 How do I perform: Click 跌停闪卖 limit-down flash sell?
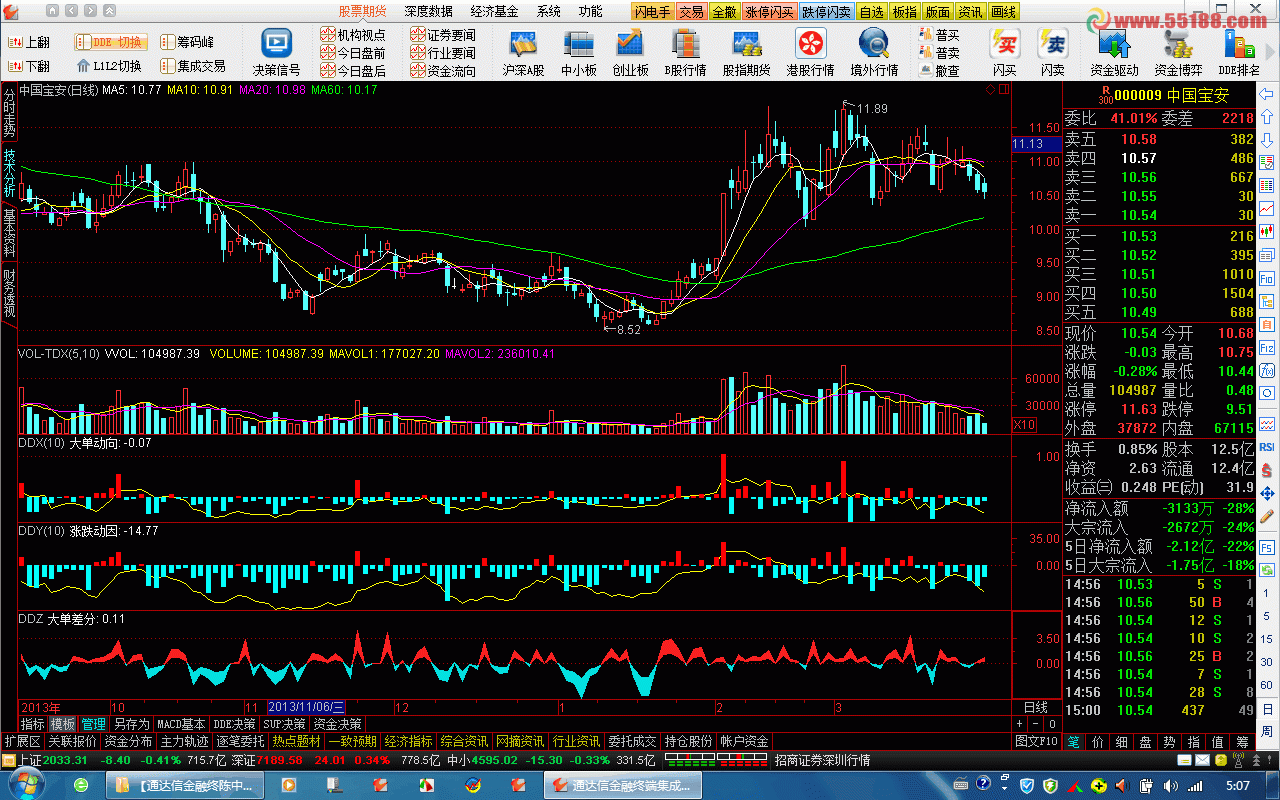(x=827, y=12)
